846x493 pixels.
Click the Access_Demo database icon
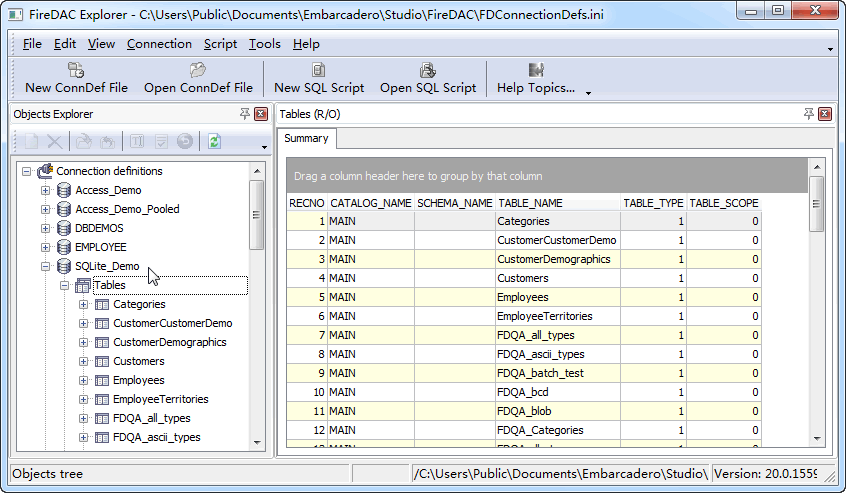pos(64,190)
